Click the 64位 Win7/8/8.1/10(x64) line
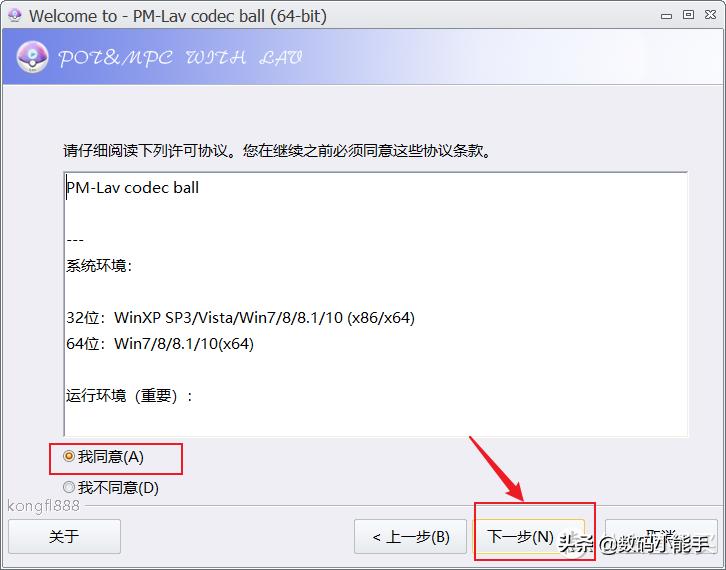 coord(160,344)
